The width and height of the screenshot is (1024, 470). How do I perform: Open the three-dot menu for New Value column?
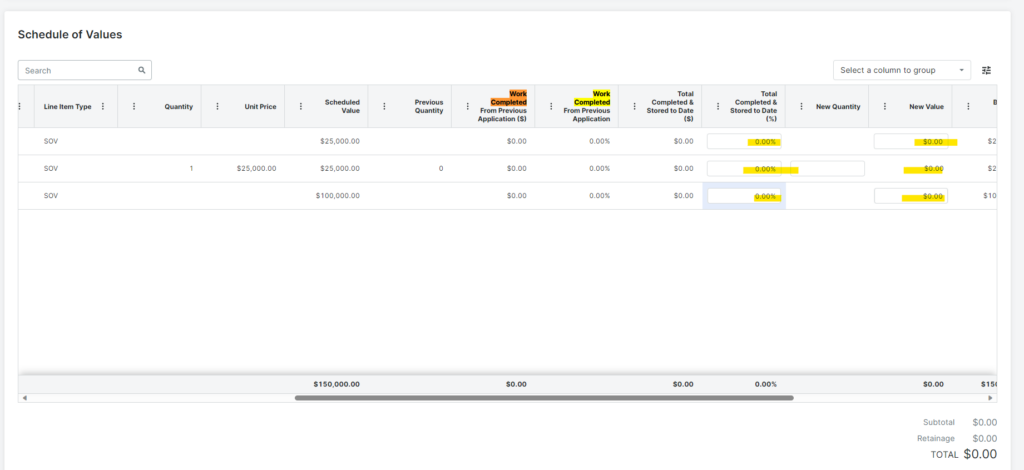click(x=885, y=106)
